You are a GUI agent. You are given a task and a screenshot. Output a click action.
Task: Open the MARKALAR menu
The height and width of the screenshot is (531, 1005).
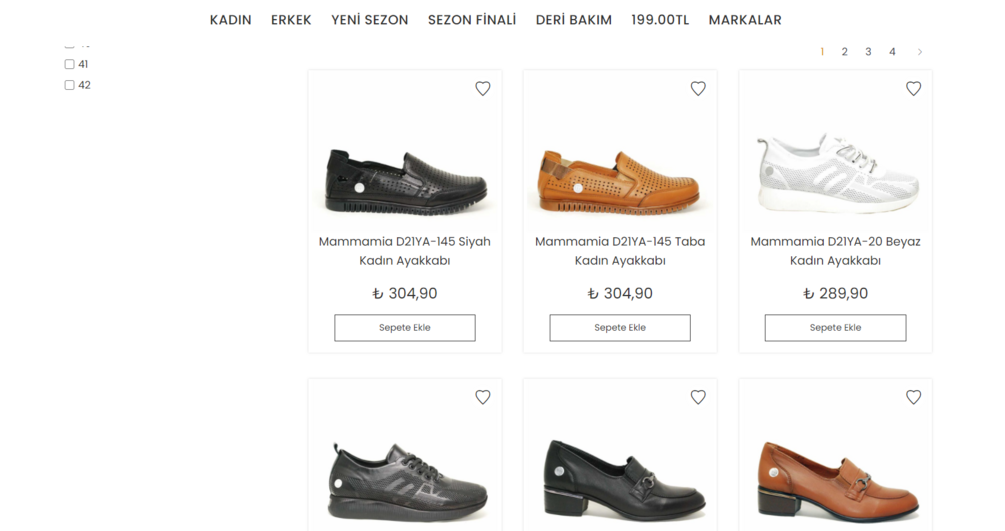pyautogui.click(x=745, y=20)
